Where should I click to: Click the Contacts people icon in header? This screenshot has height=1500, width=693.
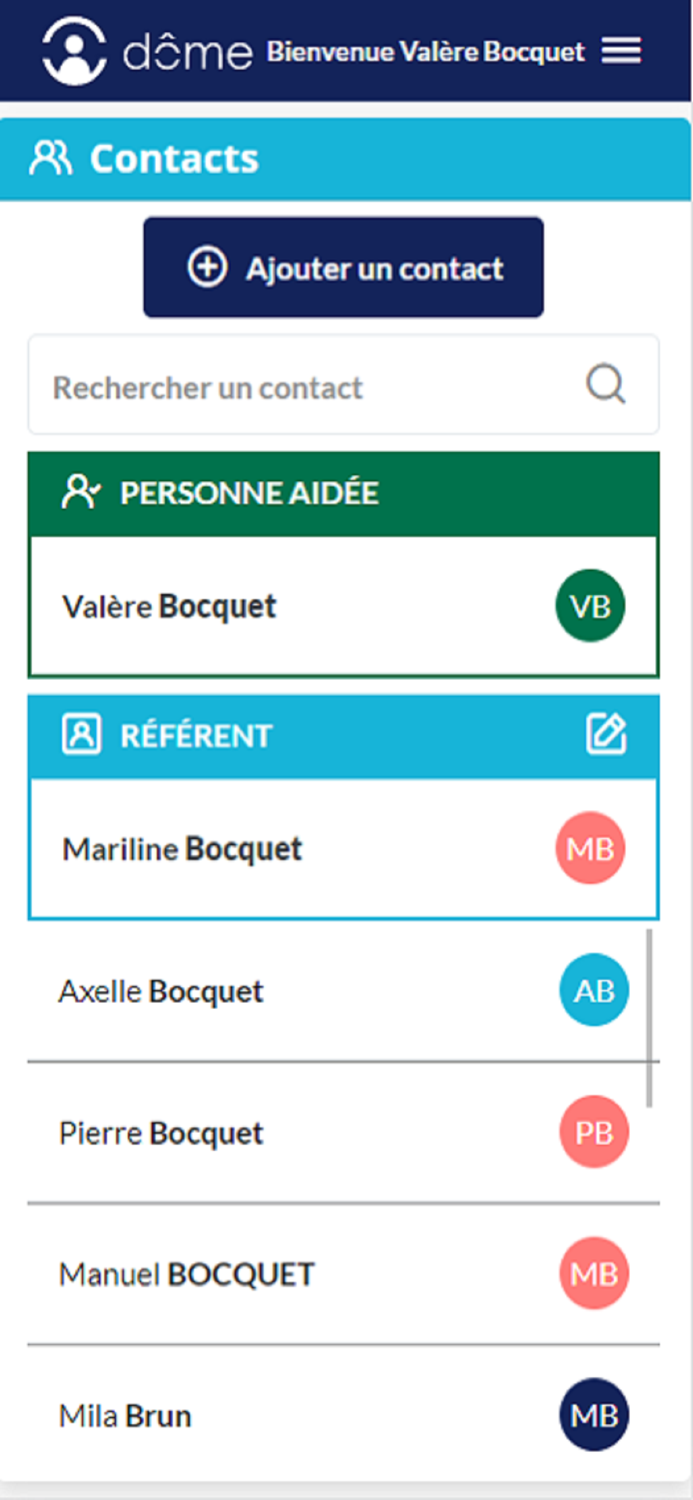pyautogui.click(x=49, y=156)
